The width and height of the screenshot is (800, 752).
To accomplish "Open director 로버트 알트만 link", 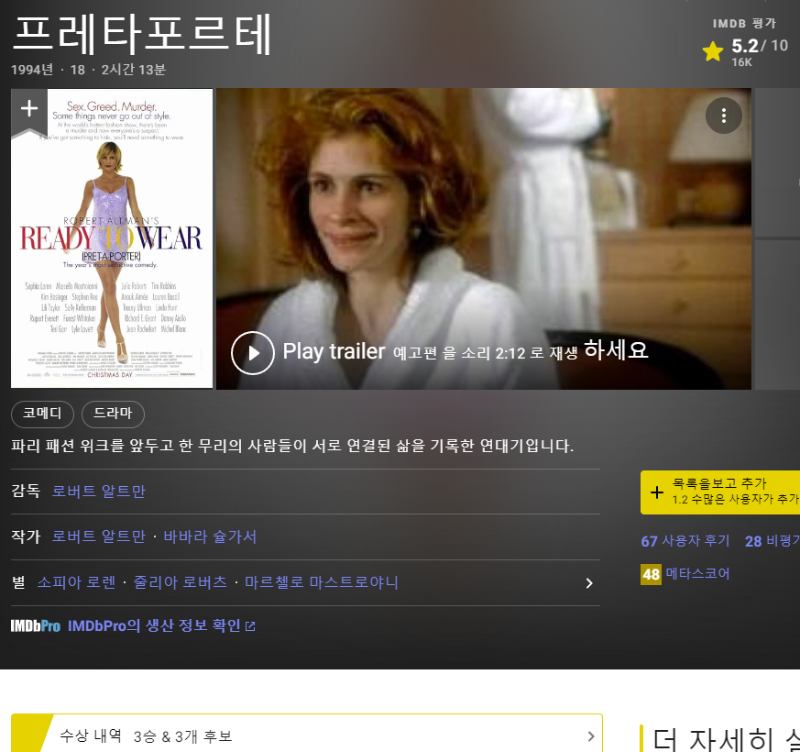I will [x=98, y=491].
